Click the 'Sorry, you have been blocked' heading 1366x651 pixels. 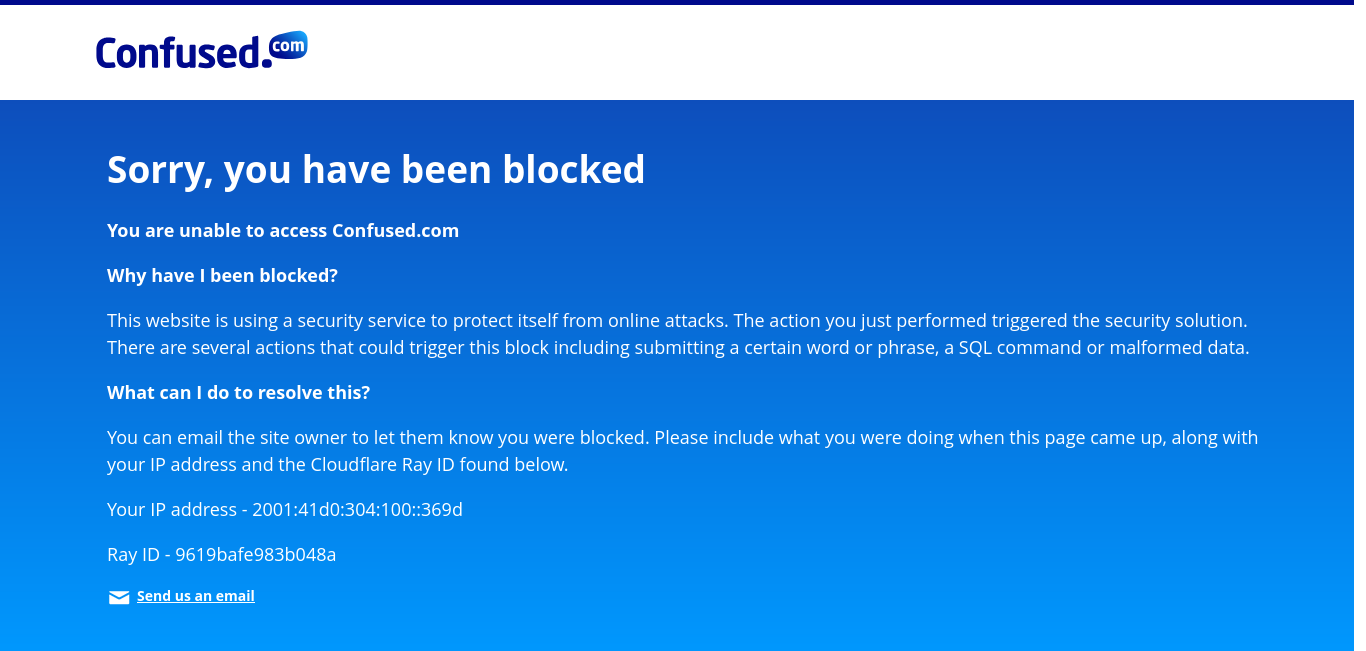point(375,169)
